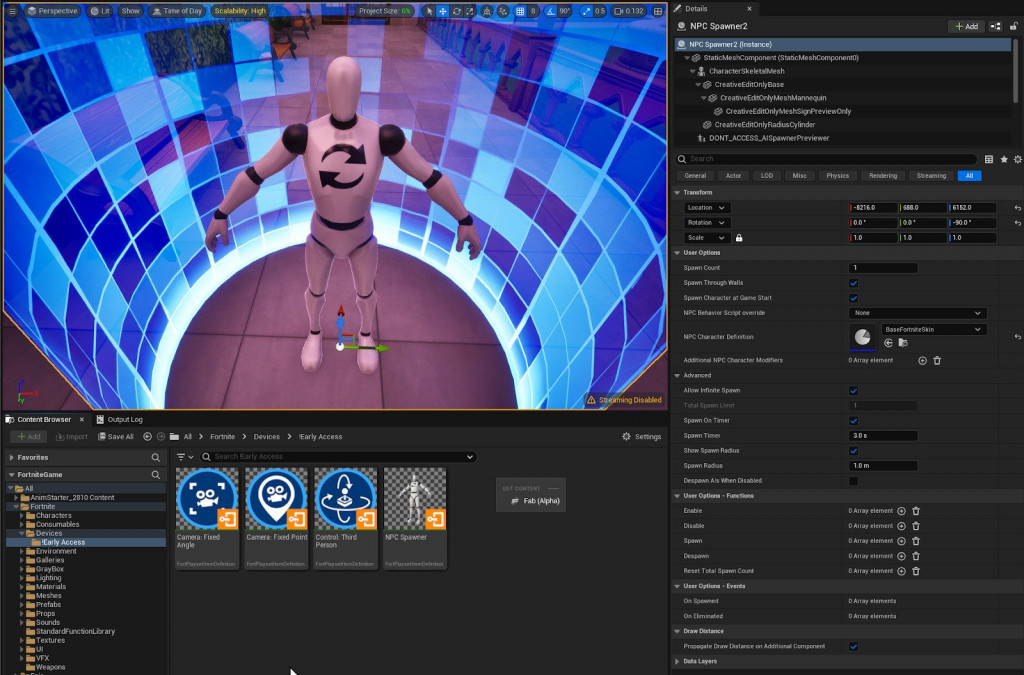Image resolution: width=1024 pixels, height=675 pixels.
Task: Toggle Show Spawn Radius checkbox
Action: 854,451
